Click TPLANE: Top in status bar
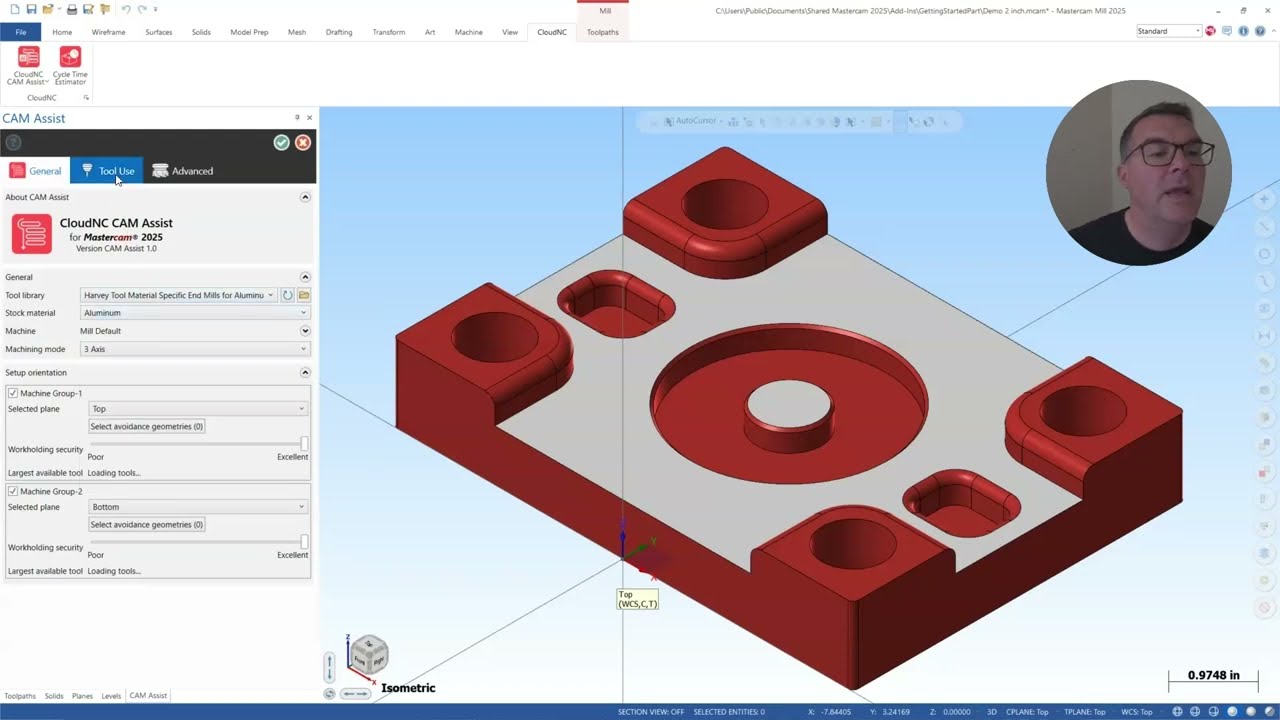 pyautogui.click(x=1084, y=712)
